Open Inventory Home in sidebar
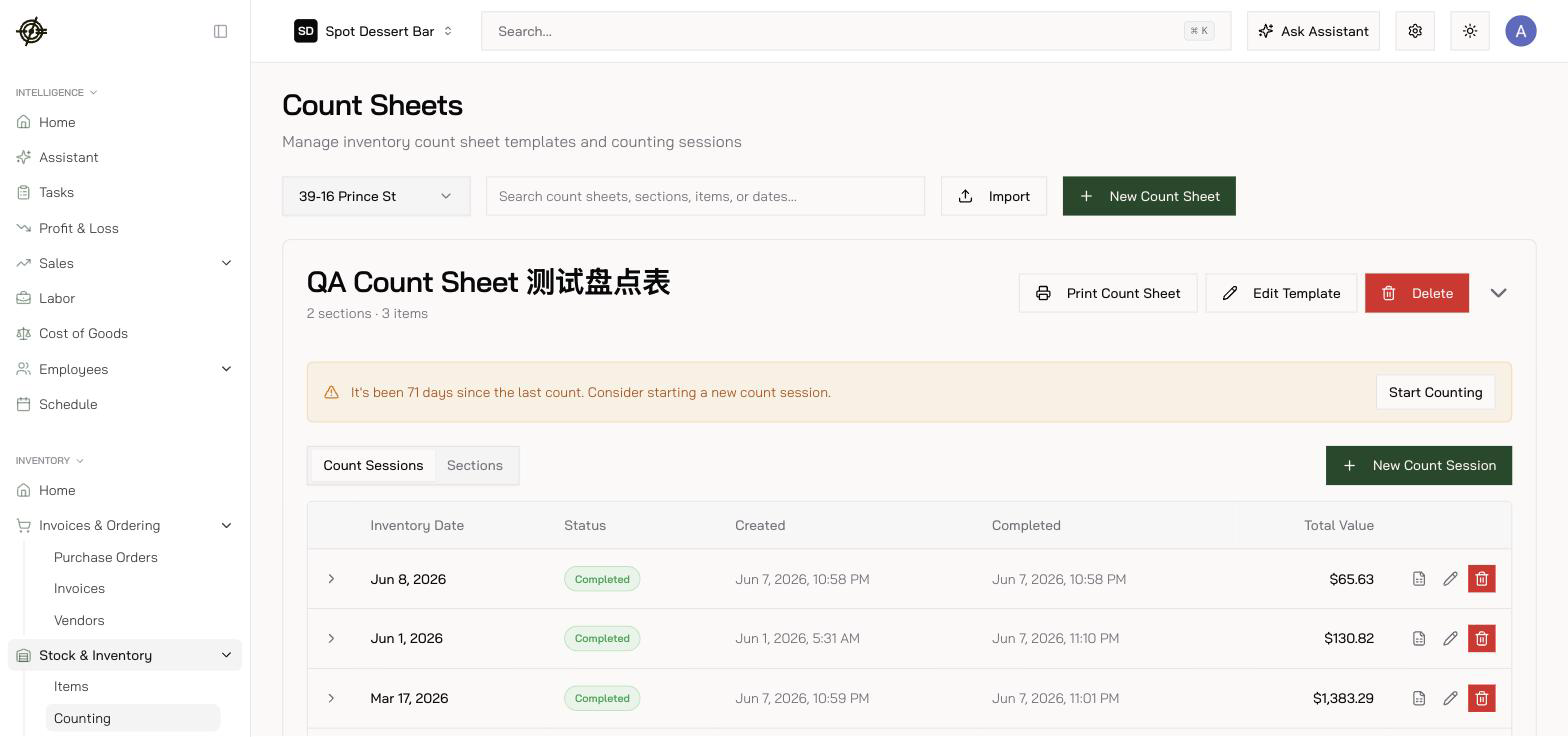Viewport: 1568px width, 737px height. pos(125,490)
